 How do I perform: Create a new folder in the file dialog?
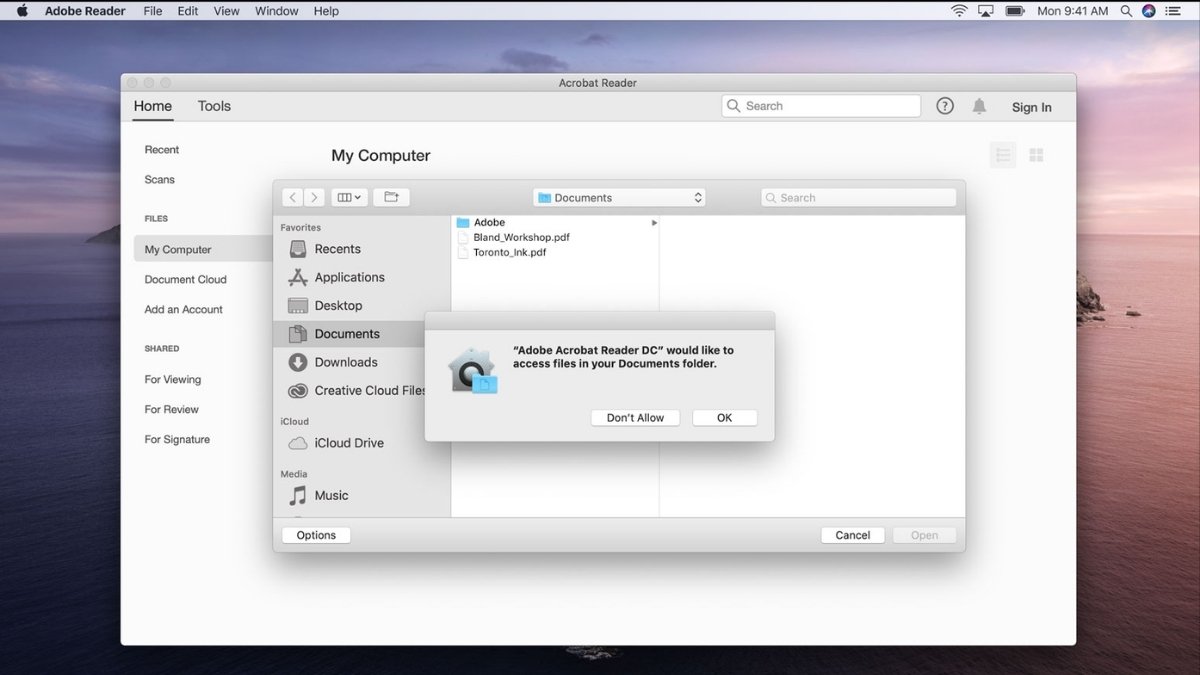click(391, 198)
